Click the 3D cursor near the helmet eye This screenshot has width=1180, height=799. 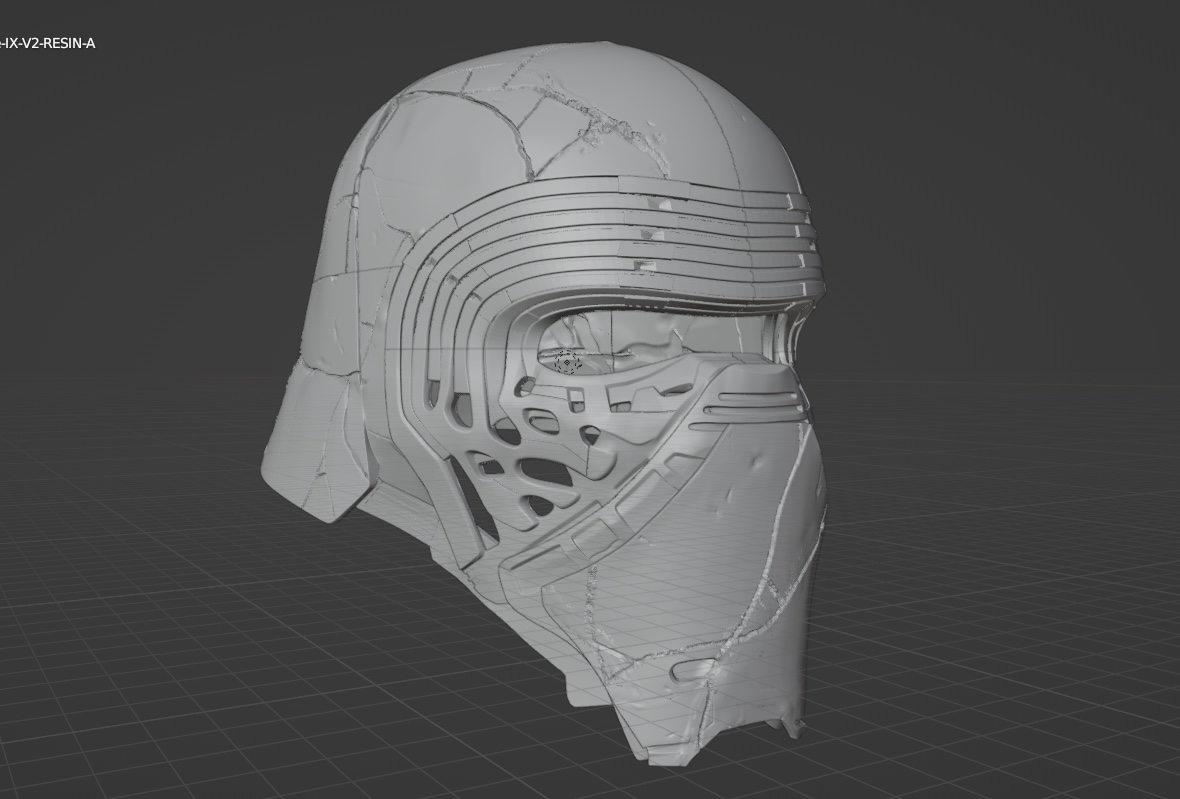[567, 363]
